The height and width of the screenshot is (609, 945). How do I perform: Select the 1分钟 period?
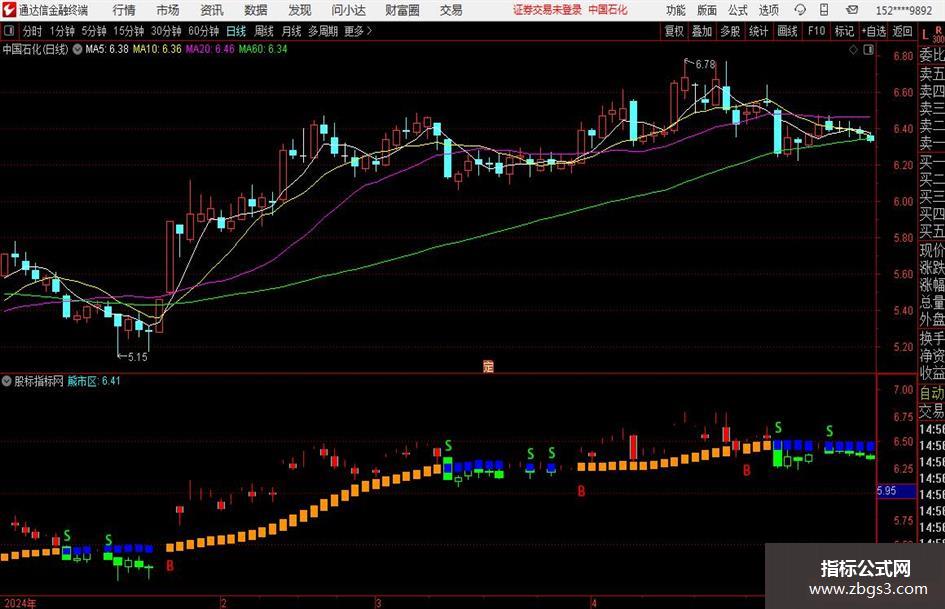pos(62,31)
